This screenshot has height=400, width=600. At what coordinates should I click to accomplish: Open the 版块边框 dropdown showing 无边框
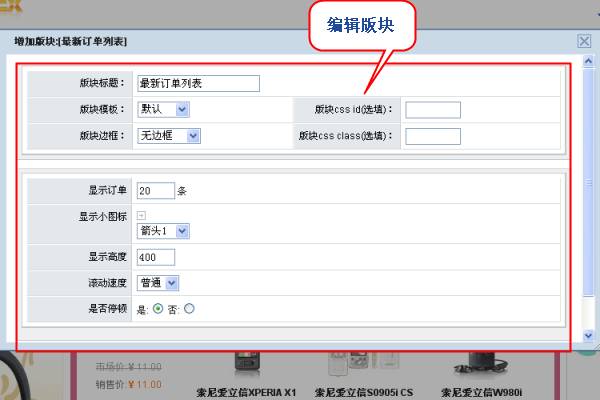coord(169,136)
